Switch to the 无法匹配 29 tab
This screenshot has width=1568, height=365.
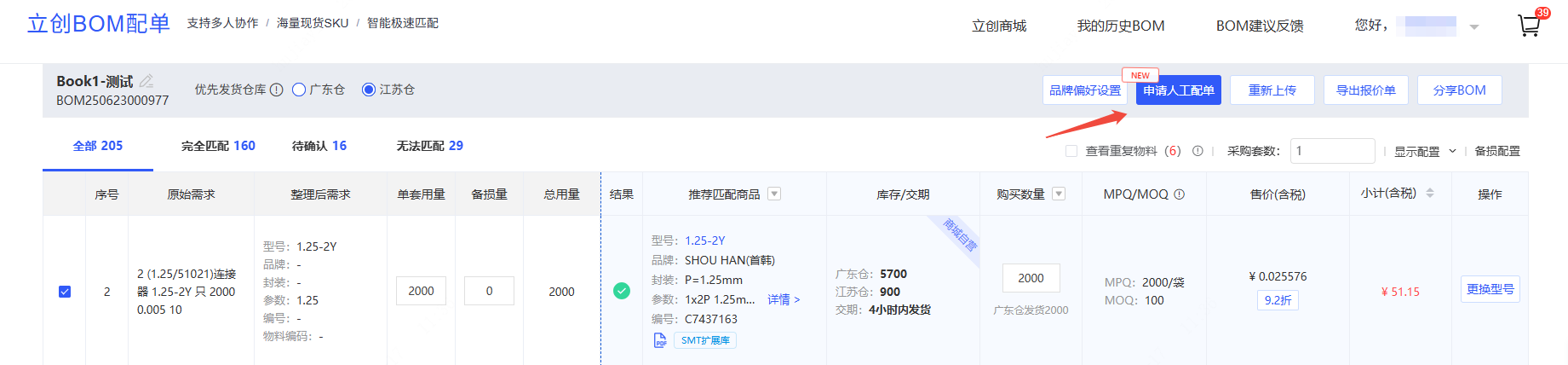(x=429, y=146)
